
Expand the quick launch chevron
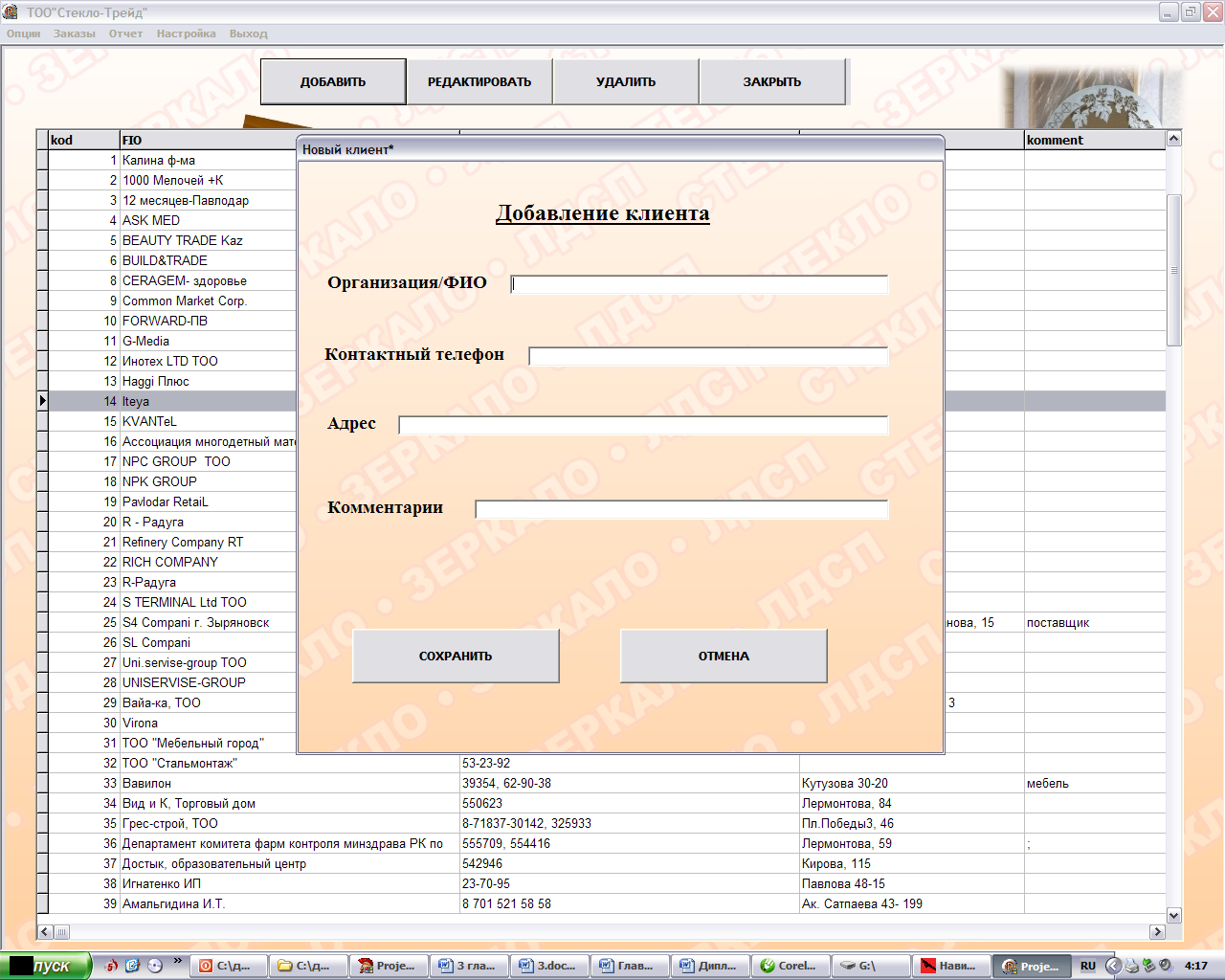(177, 961)
